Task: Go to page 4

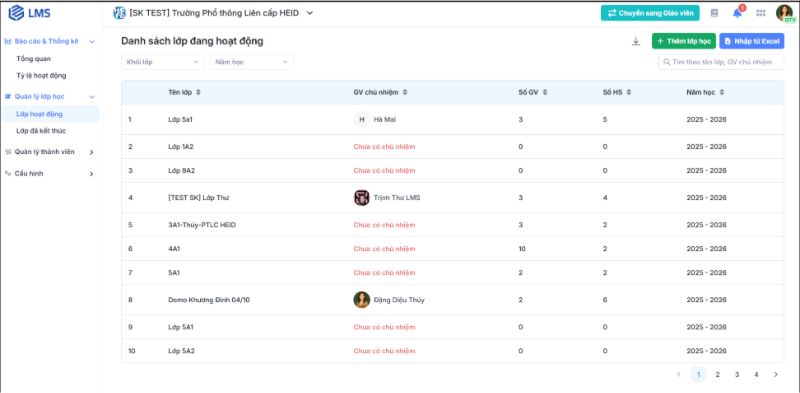Action: [x=756, y=375]
